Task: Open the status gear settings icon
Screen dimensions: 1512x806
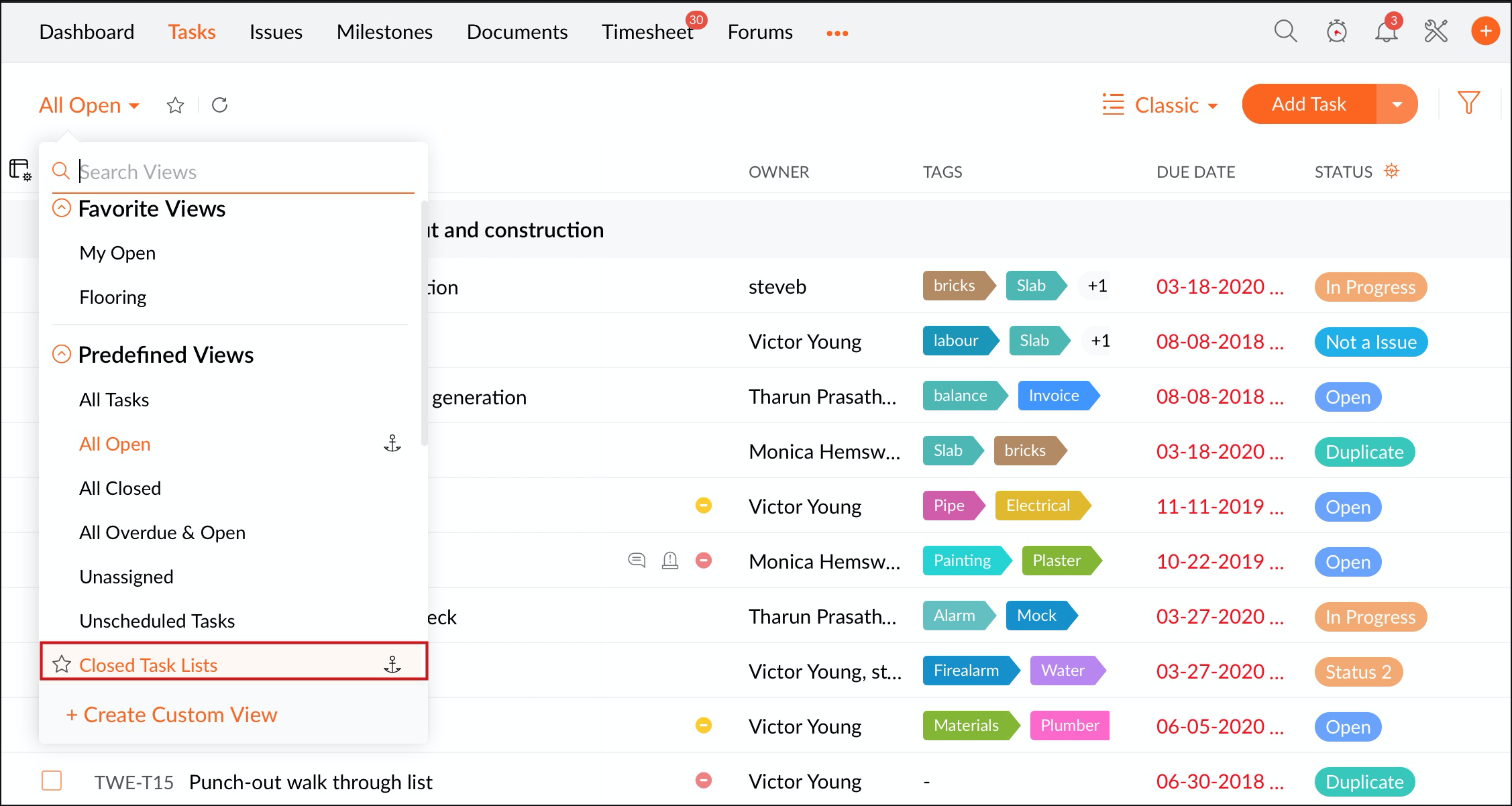Action: click(1392, 171)
